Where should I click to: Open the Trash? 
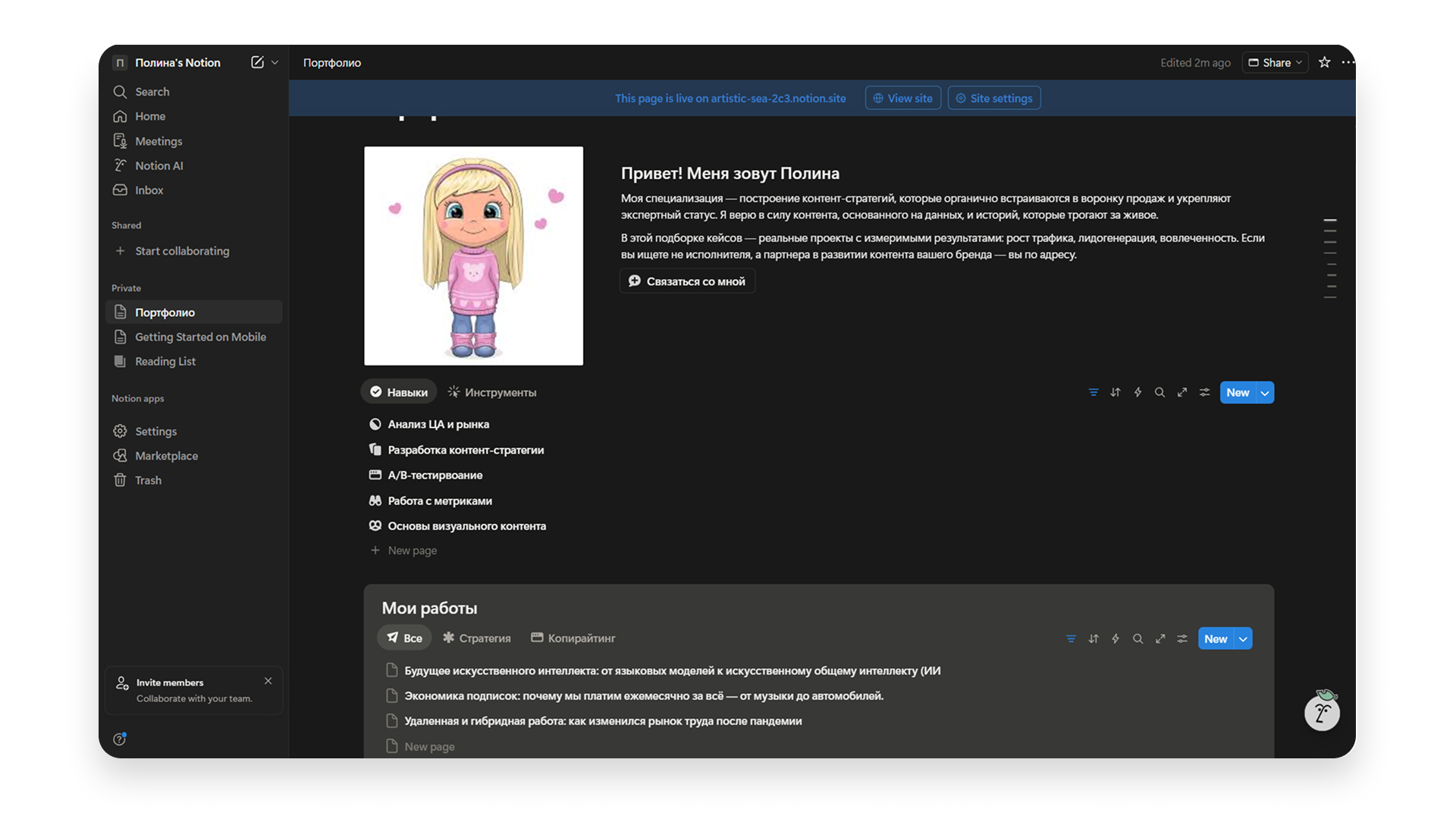(147, 480)
